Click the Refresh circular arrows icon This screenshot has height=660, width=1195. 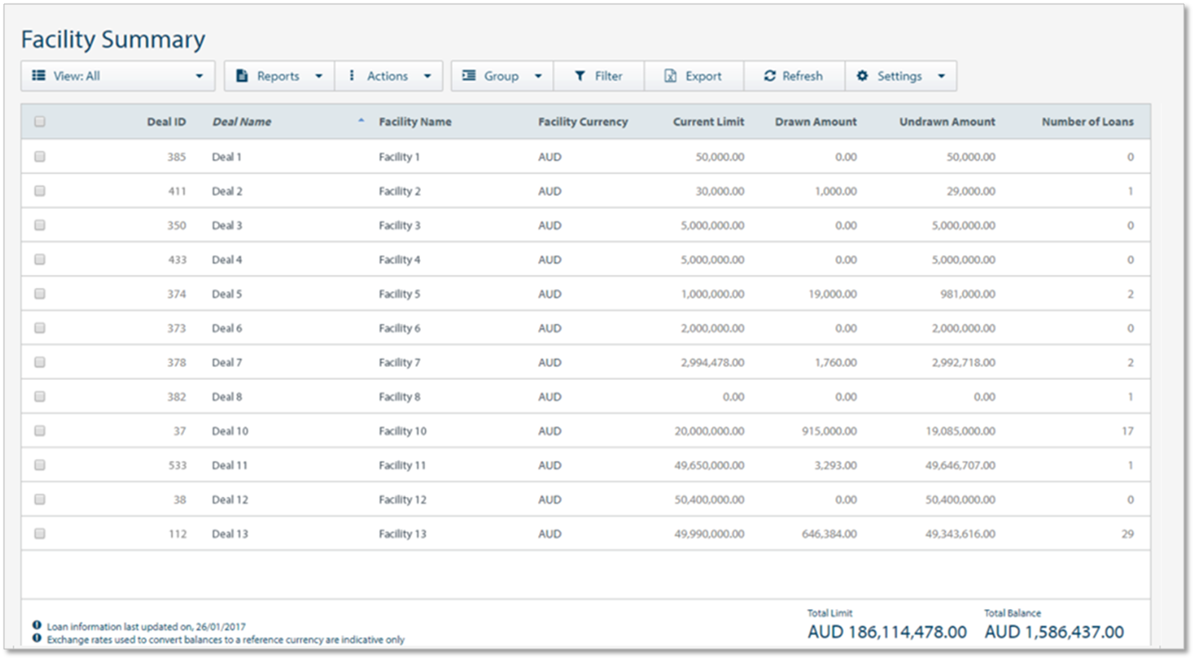(x=769, y=76)
